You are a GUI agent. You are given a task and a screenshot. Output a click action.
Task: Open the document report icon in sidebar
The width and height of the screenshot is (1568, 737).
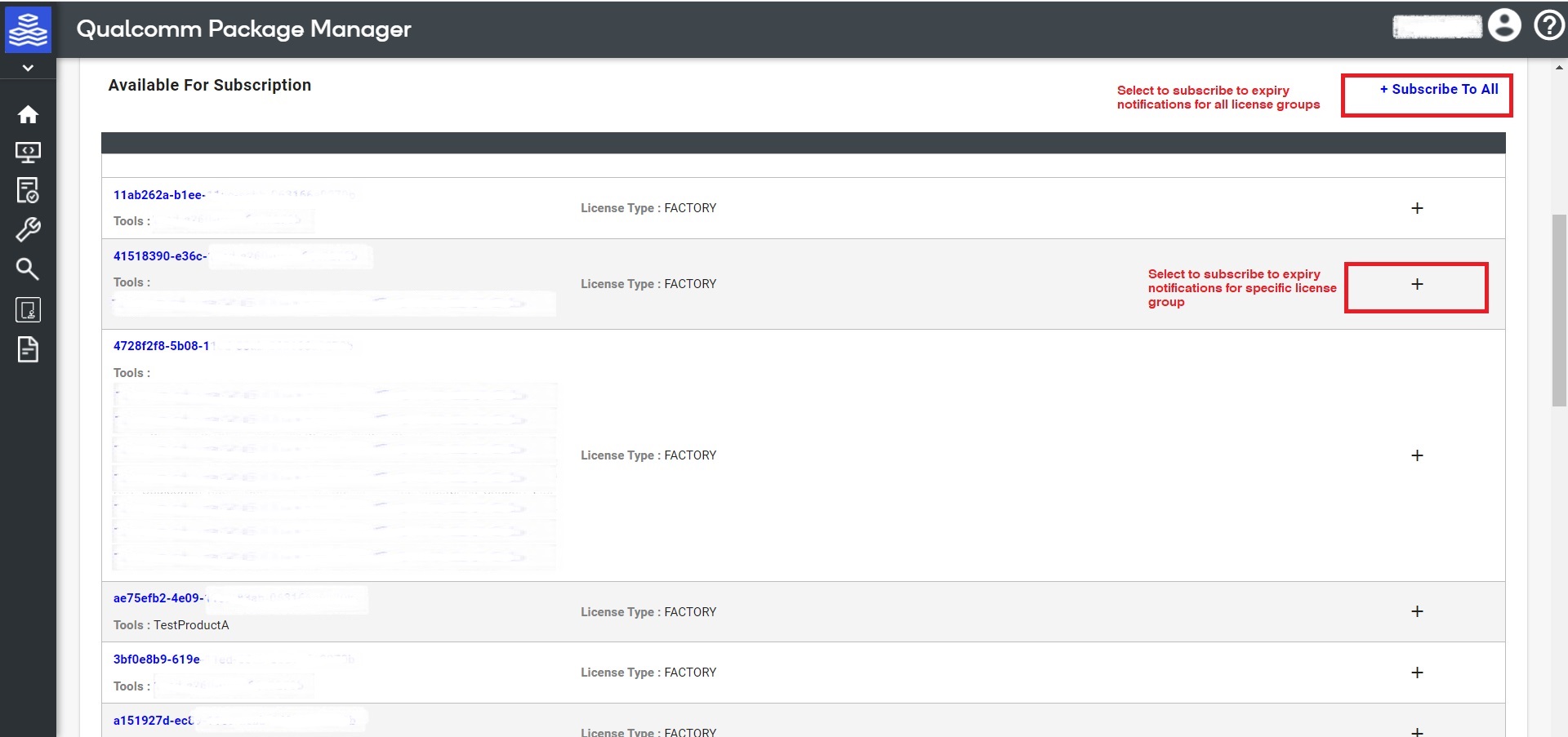pyautogui.click(x=29, y=349)
